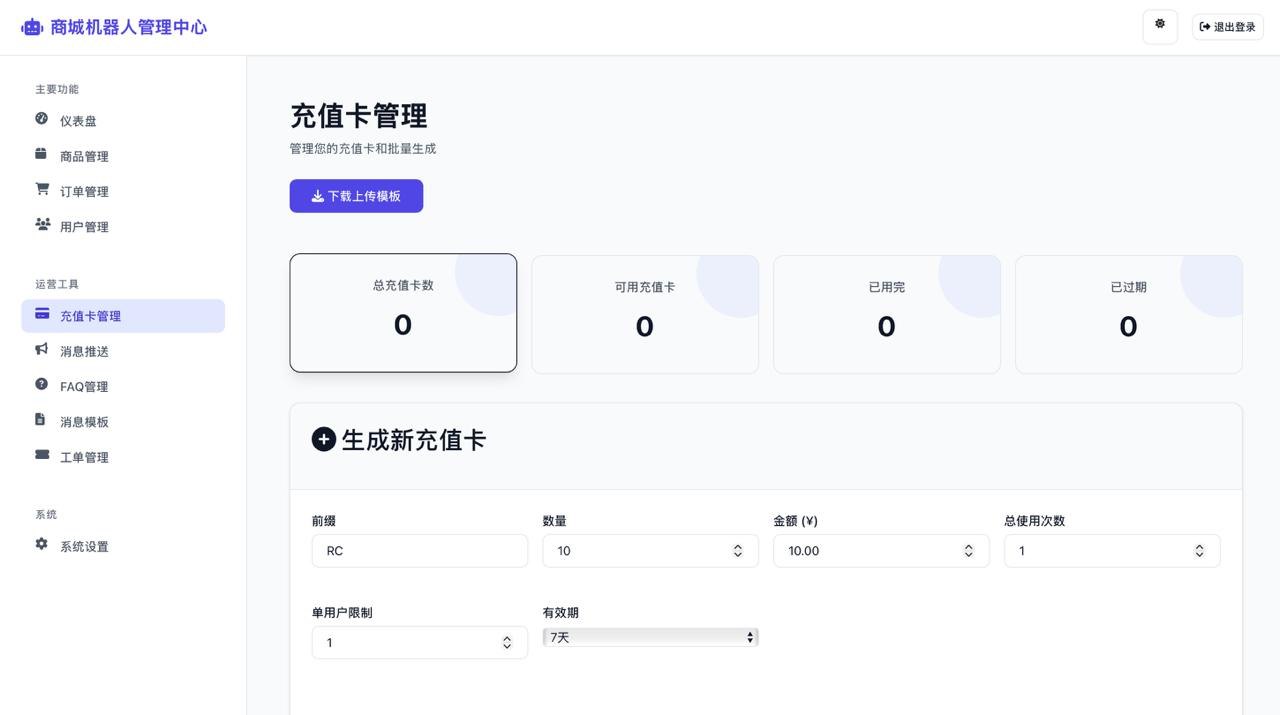This screenshot has width=1280, height=715.
Task: Select the 商品管理 sidebar icon
Action: (x=41, y=154)
